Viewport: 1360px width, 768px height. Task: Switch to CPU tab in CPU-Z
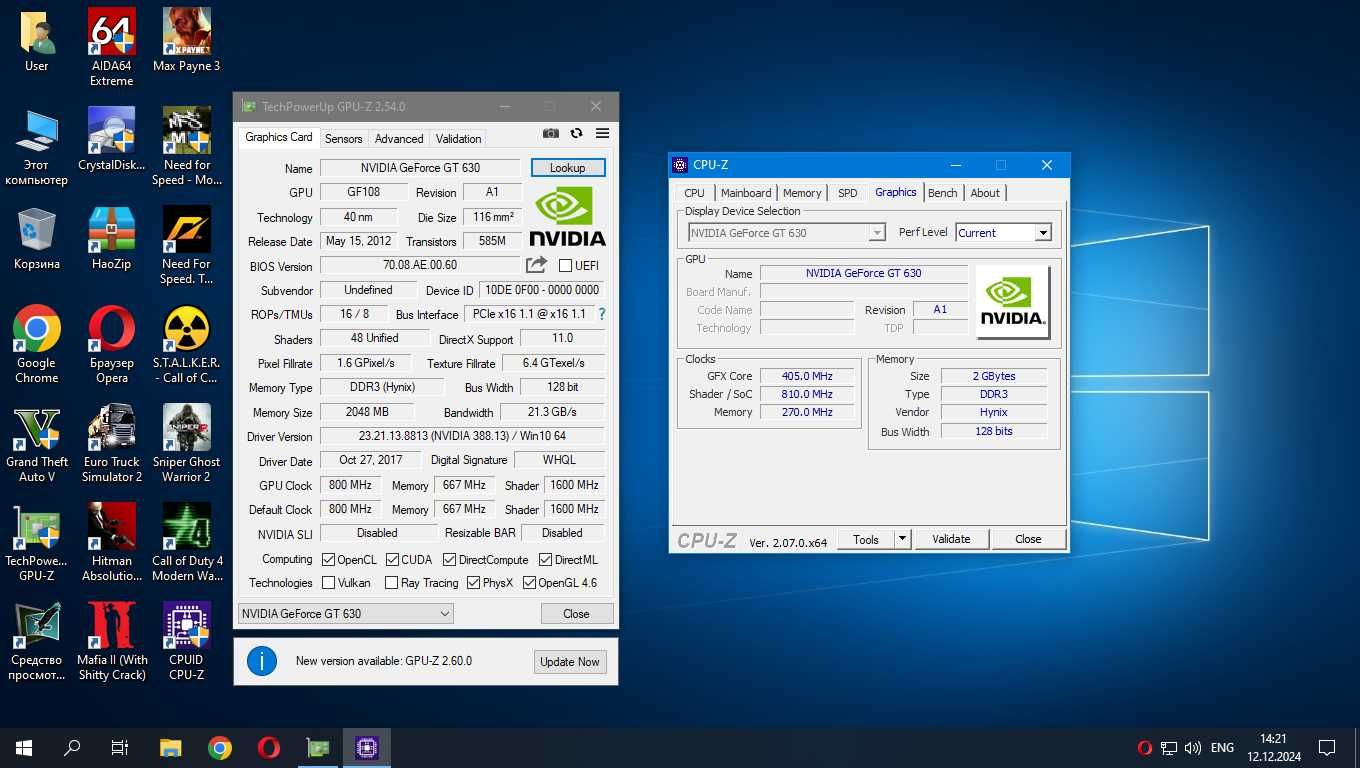694,193
